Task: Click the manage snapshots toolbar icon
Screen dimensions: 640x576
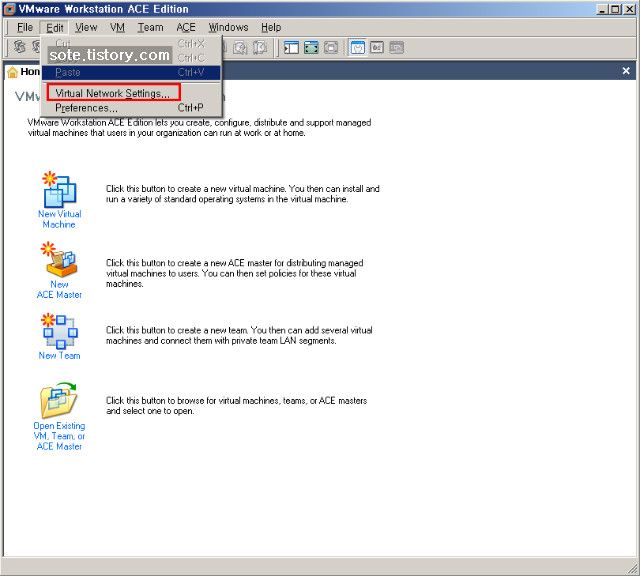Action: (x=260, y=48)
